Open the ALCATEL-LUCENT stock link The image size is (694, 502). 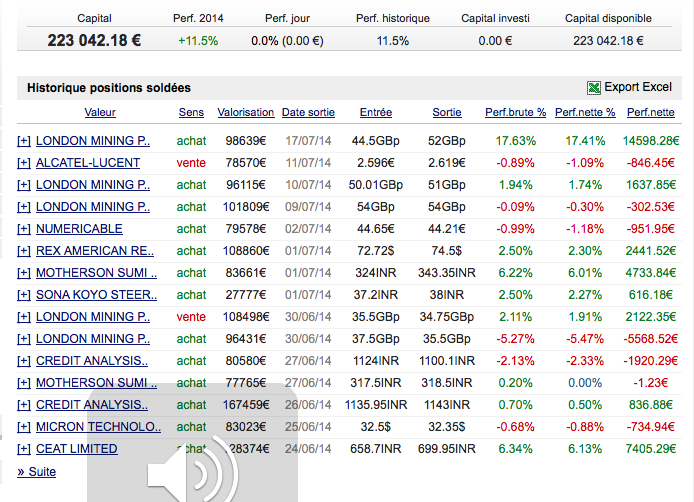click(x=88, y=163)
